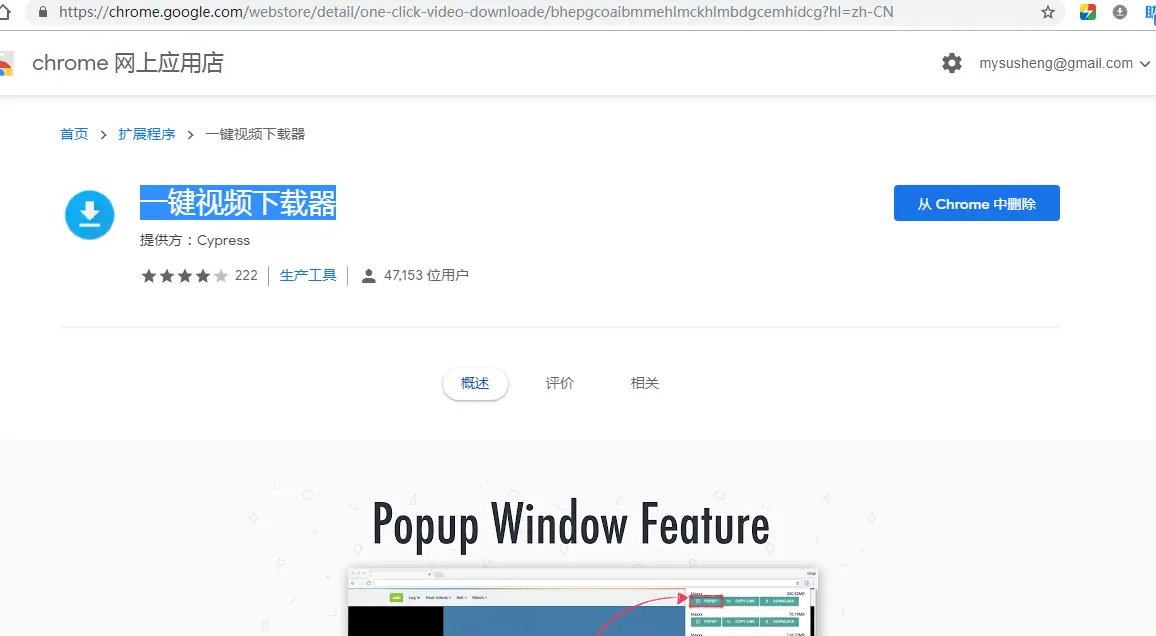Image resolution: width=1156 pixels, height=636 pixels.
Task: Click the browser home icon
Action: [x=4, y=12]
